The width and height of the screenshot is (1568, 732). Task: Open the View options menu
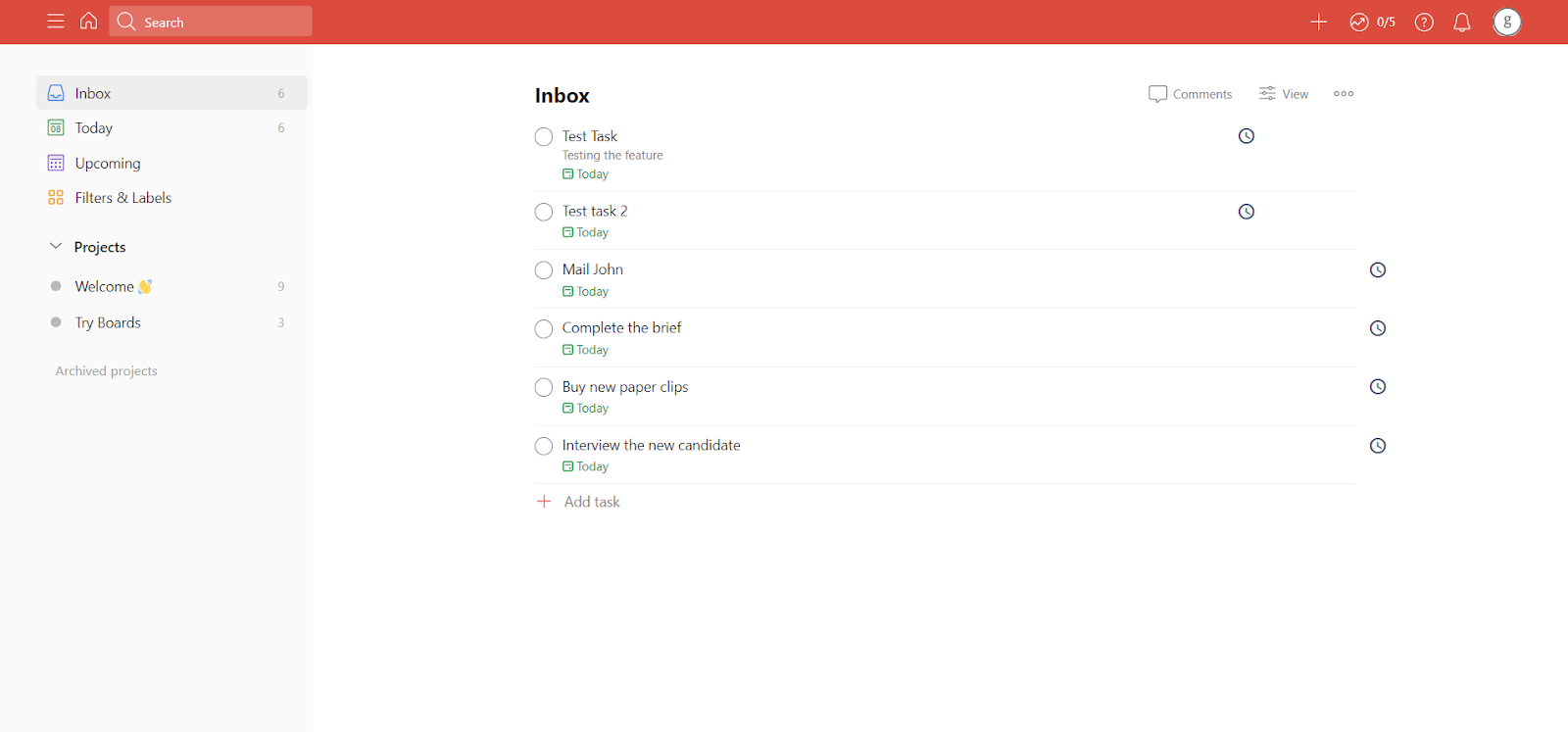click(1284, 94)
